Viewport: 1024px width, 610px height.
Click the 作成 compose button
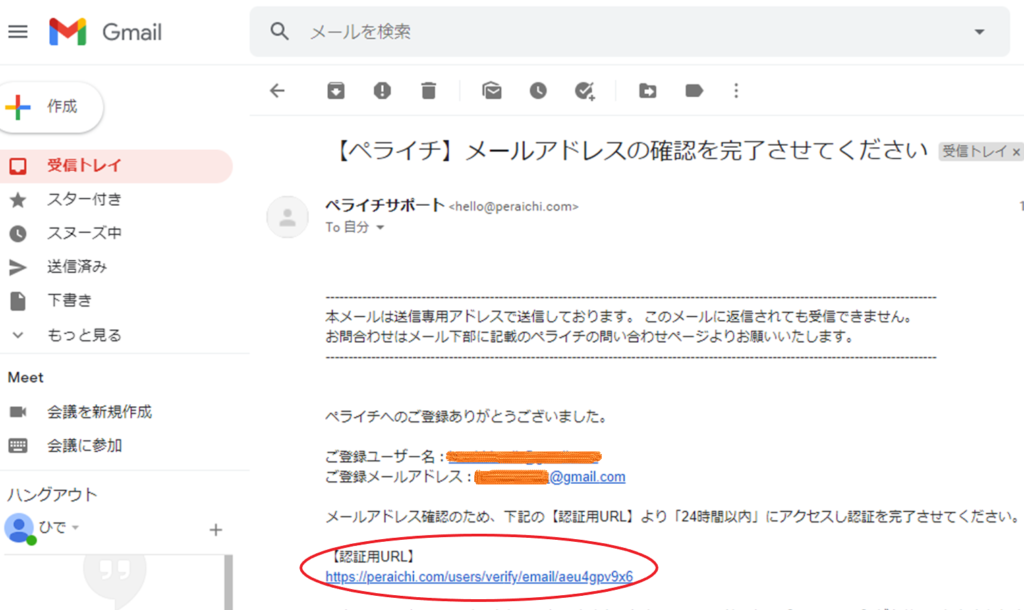(51, 106)
